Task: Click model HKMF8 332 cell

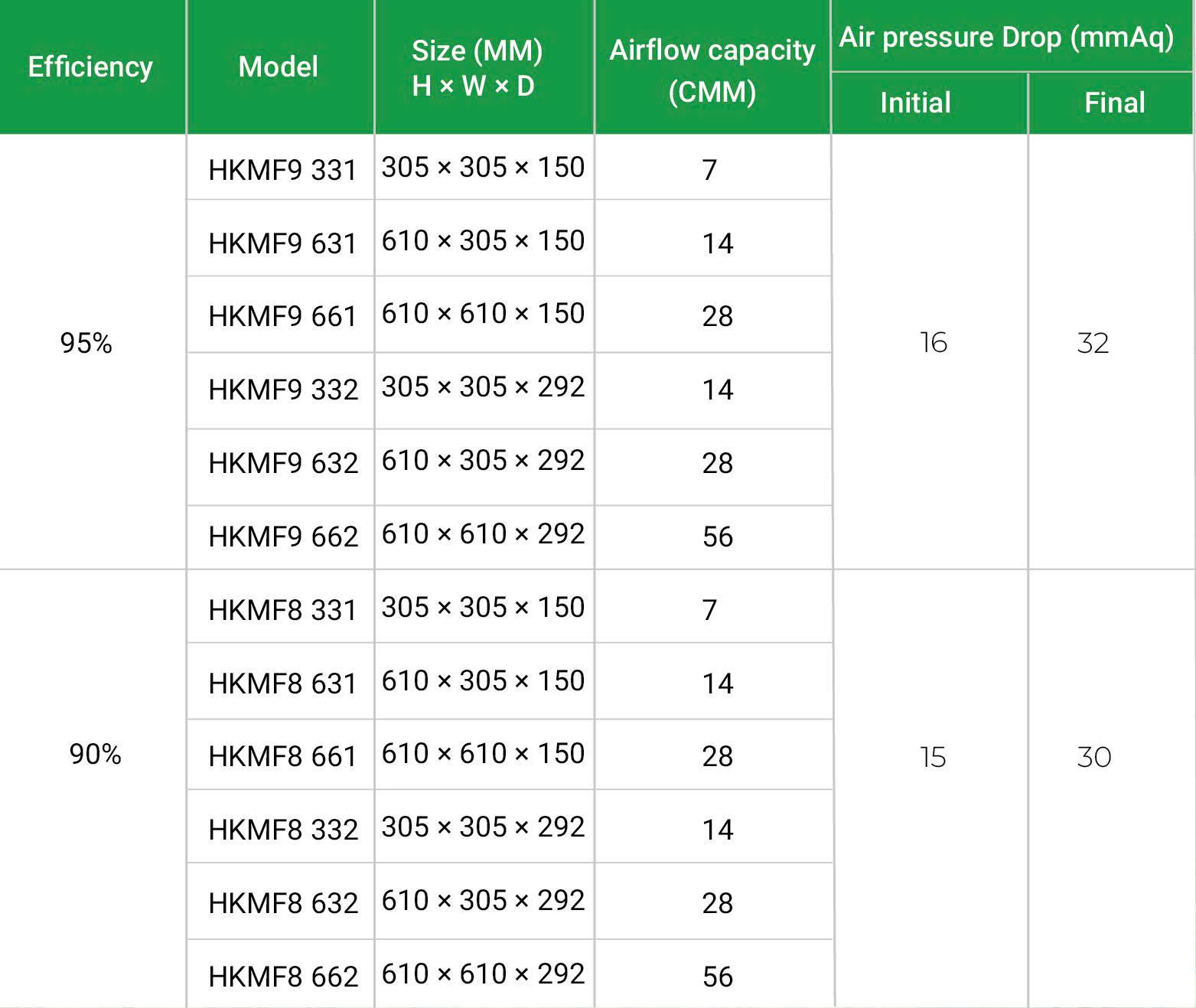Action: (x=283, y=830)
